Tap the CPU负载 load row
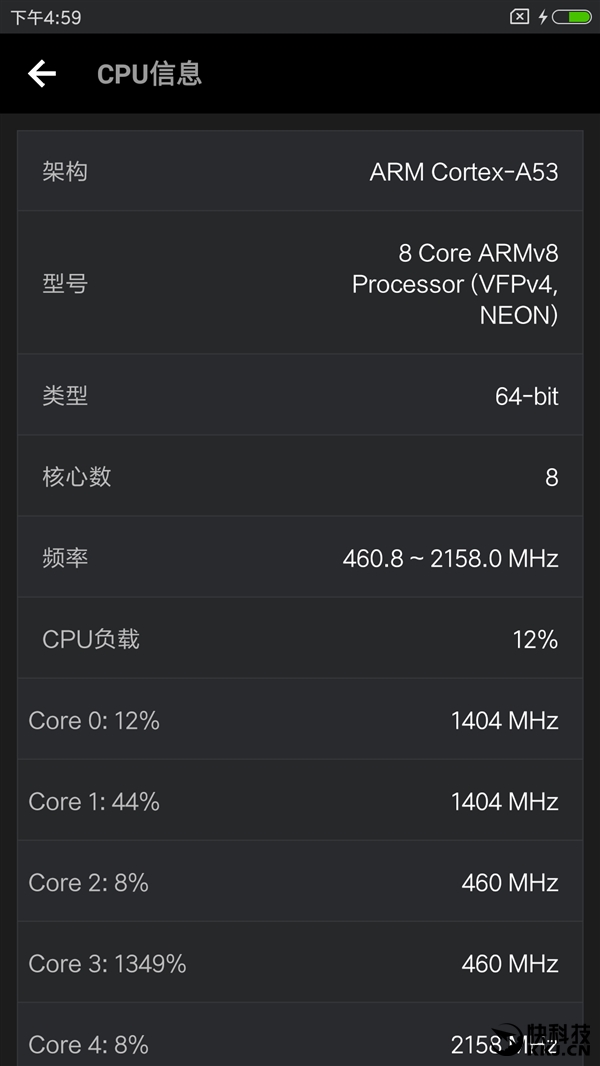This screenshot has height=1066, width=600. pyautogui.click(x=300, y=638)
